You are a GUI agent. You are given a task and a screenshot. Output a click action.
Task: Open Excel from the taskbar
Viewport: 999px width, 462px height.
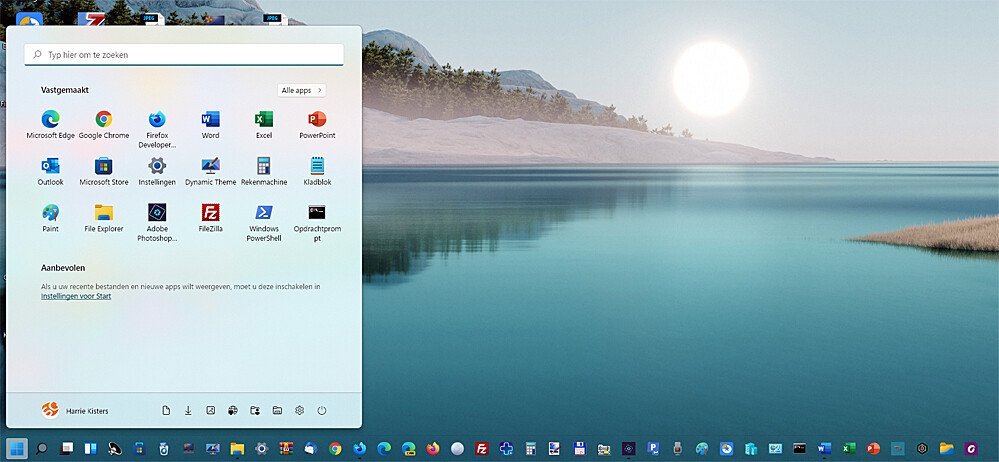(849, 449)
